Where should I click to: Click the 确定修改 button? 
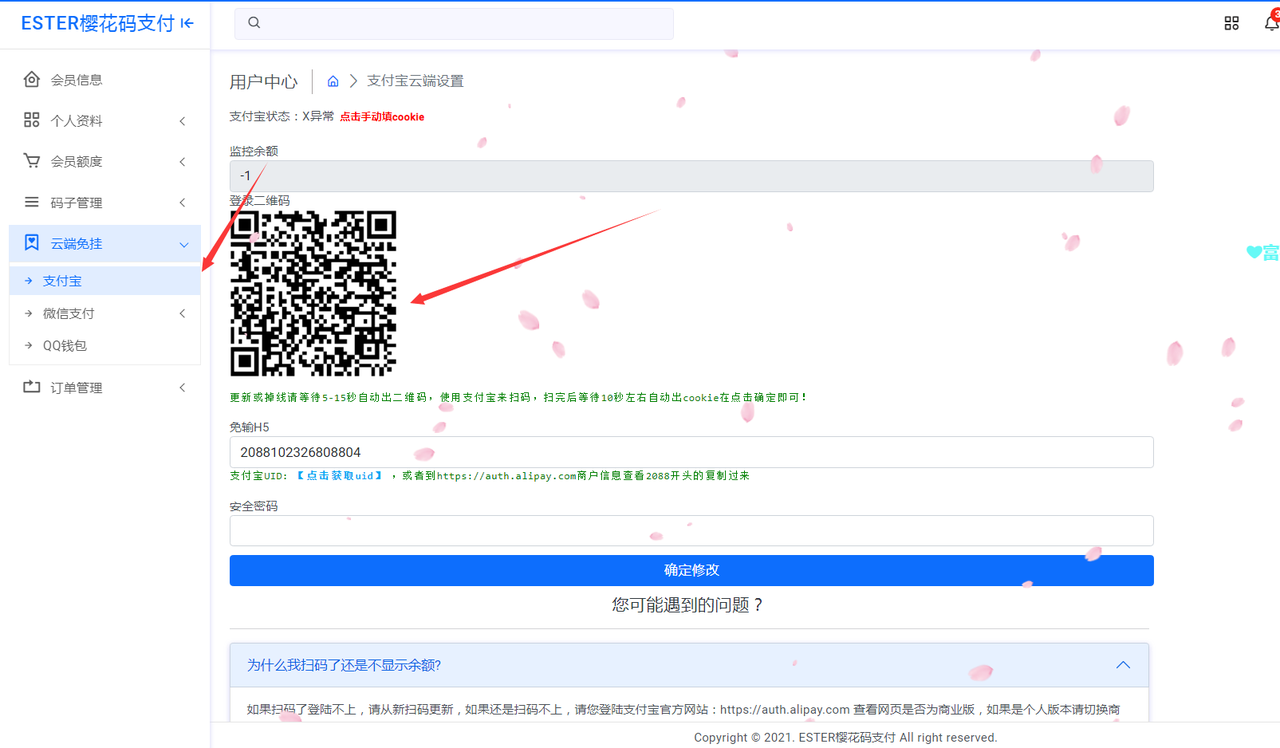[x=692, y=570]
